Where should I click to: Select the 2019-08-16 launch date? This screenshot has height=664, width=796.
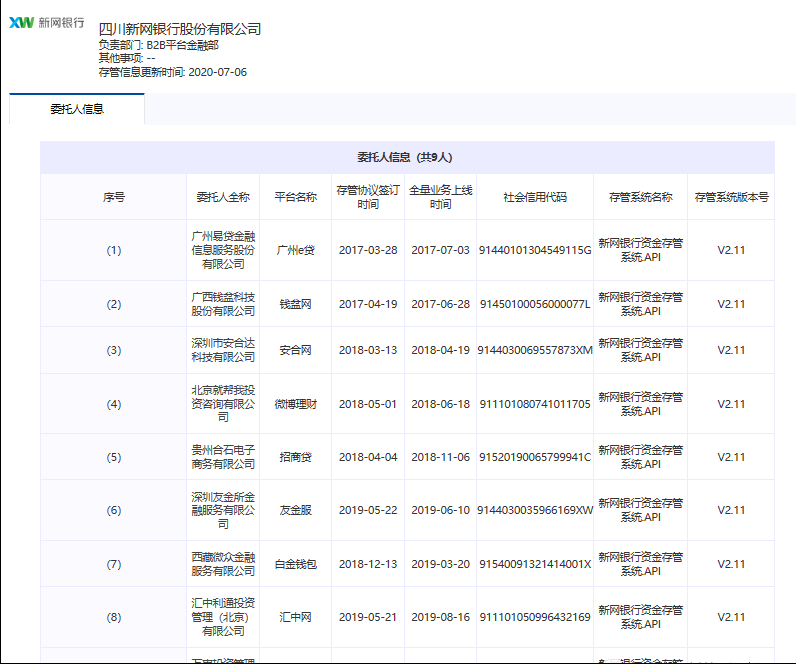pyautogui.click(x=441, y=617)
